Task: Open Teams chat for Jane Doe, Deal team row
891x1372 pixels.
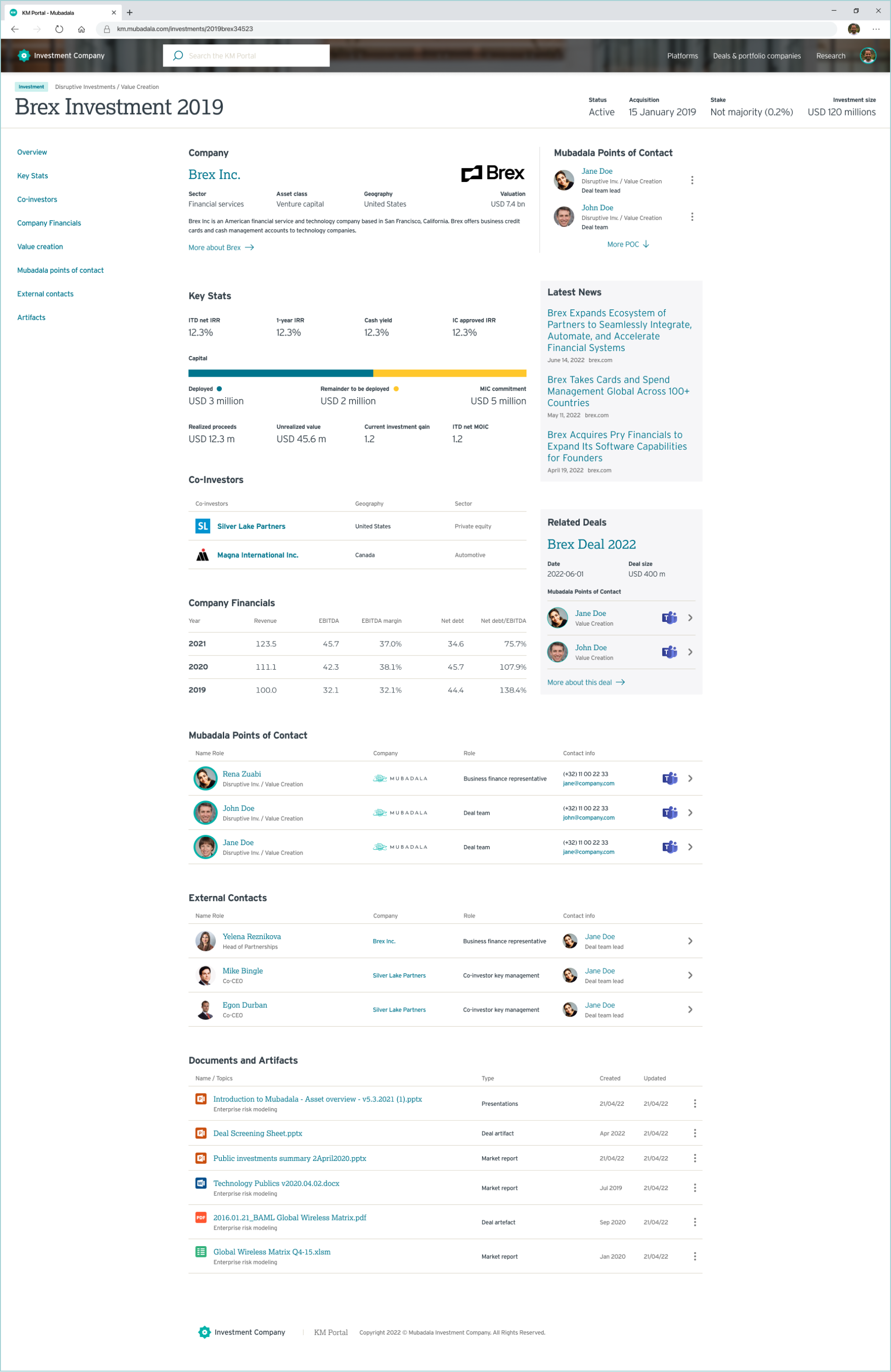Action: point(669,847)
